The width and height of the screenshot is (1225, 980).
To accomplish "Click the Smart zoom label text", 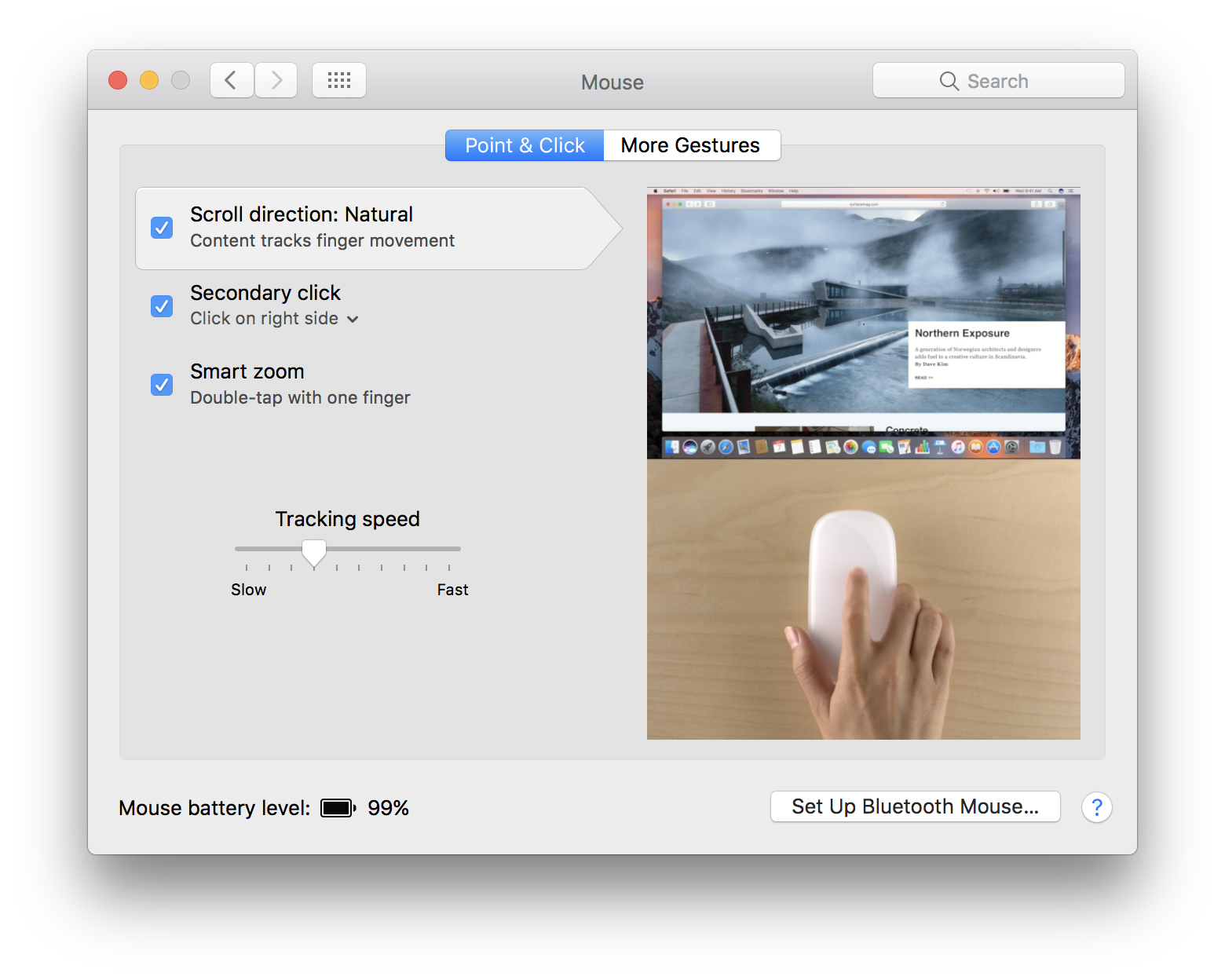I will point(247,371).
